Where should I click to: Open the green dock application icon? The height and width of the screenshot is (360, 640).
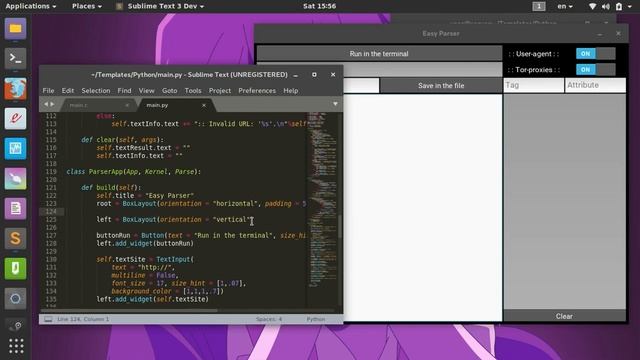click(x=16, y=269)
